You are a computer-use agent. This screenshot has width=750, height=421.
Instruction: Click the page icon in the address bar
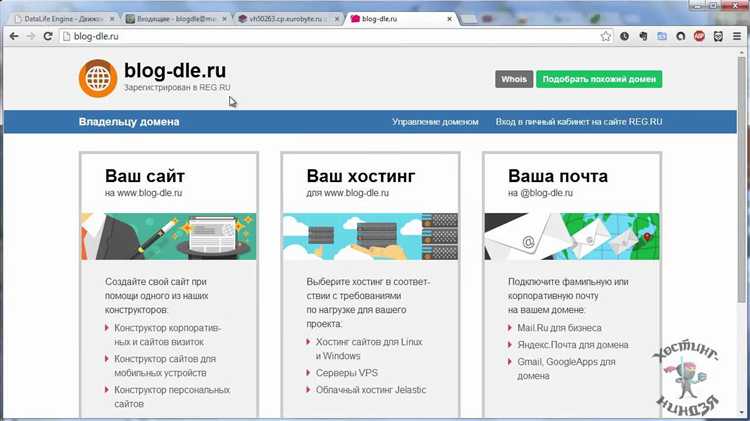pyautogui.click(x=67, y=36)
